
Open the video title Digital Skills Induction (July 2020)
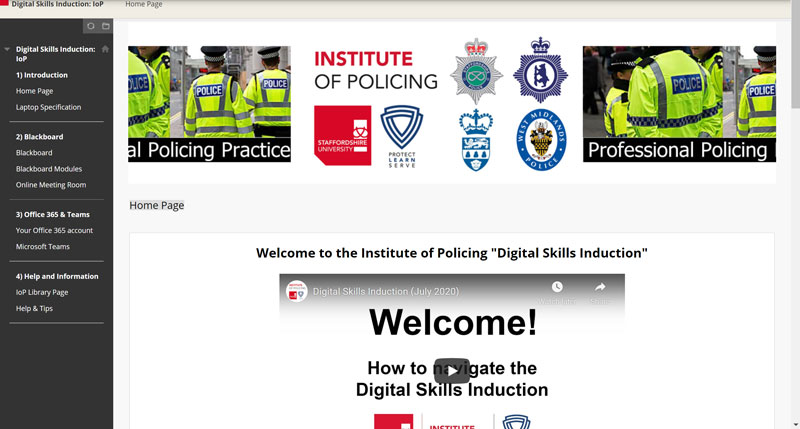point(386,291)
